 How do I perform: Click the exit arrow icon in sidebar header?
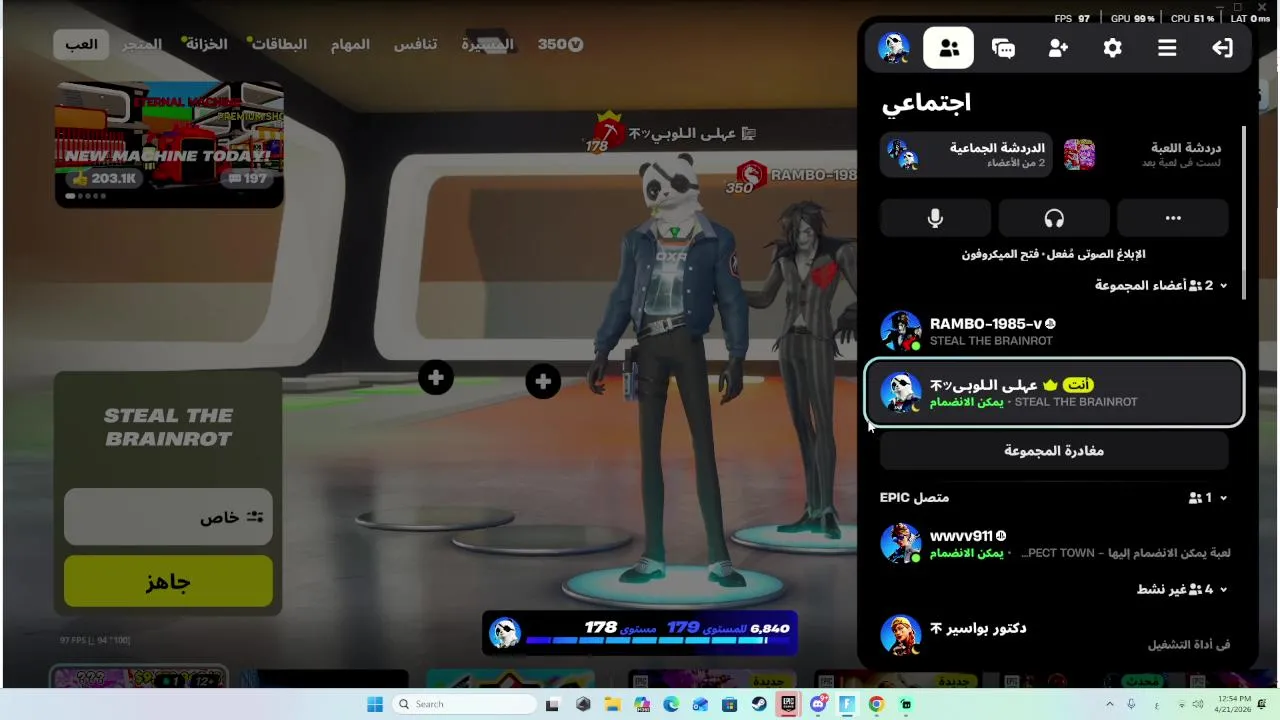click(x=1222, y=48)
